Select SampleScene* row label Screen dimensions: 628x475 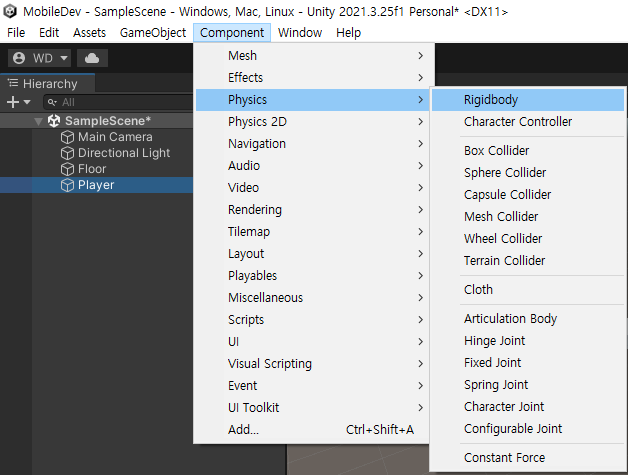pyautogui.click(x=108, y=121)
